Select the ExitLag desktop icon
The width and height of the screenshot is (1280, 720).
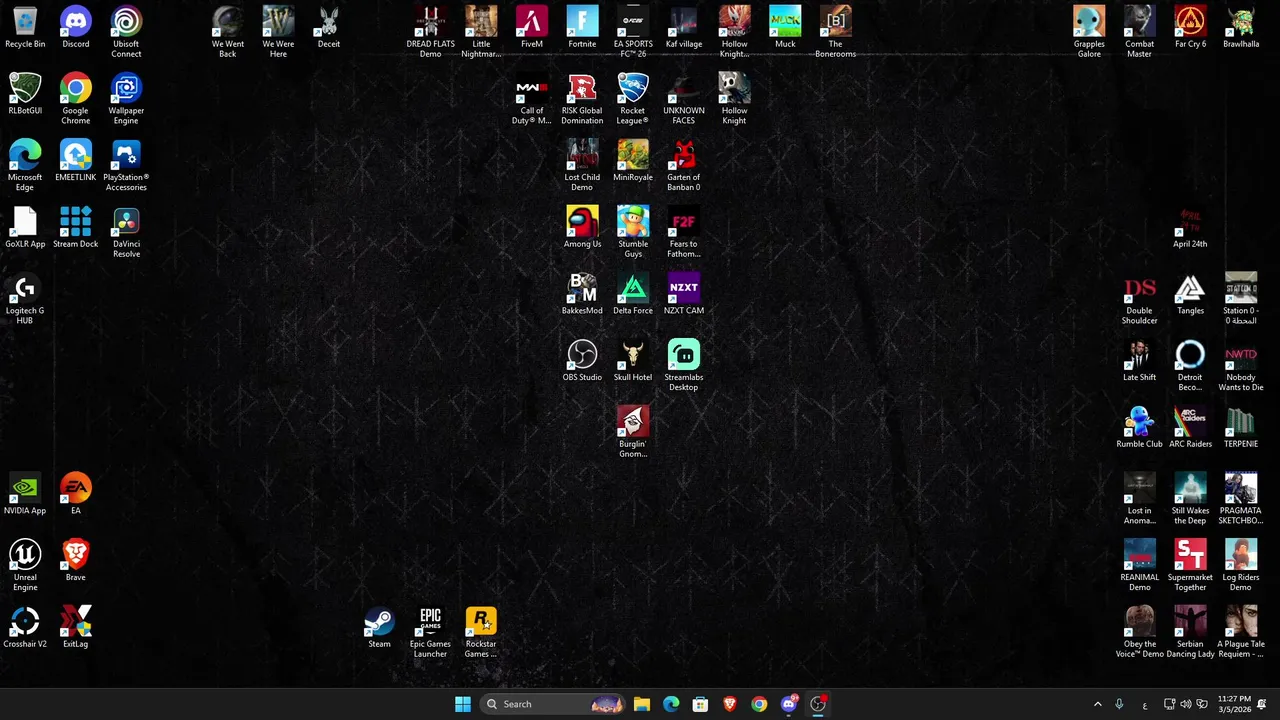pyautogui.click(x=76, y=628)
